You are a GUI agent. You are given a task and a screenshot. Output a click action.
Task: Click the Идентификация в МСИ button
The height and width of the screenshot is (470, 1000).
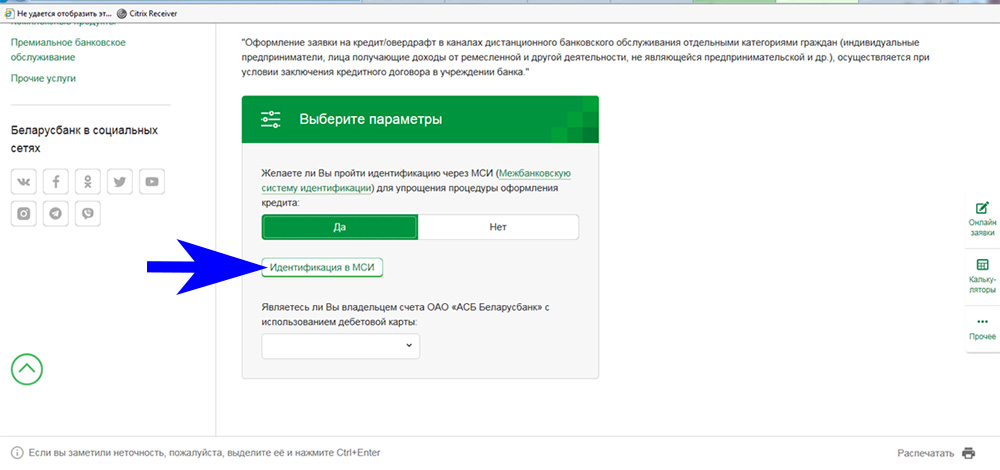[x=322, y=268]
